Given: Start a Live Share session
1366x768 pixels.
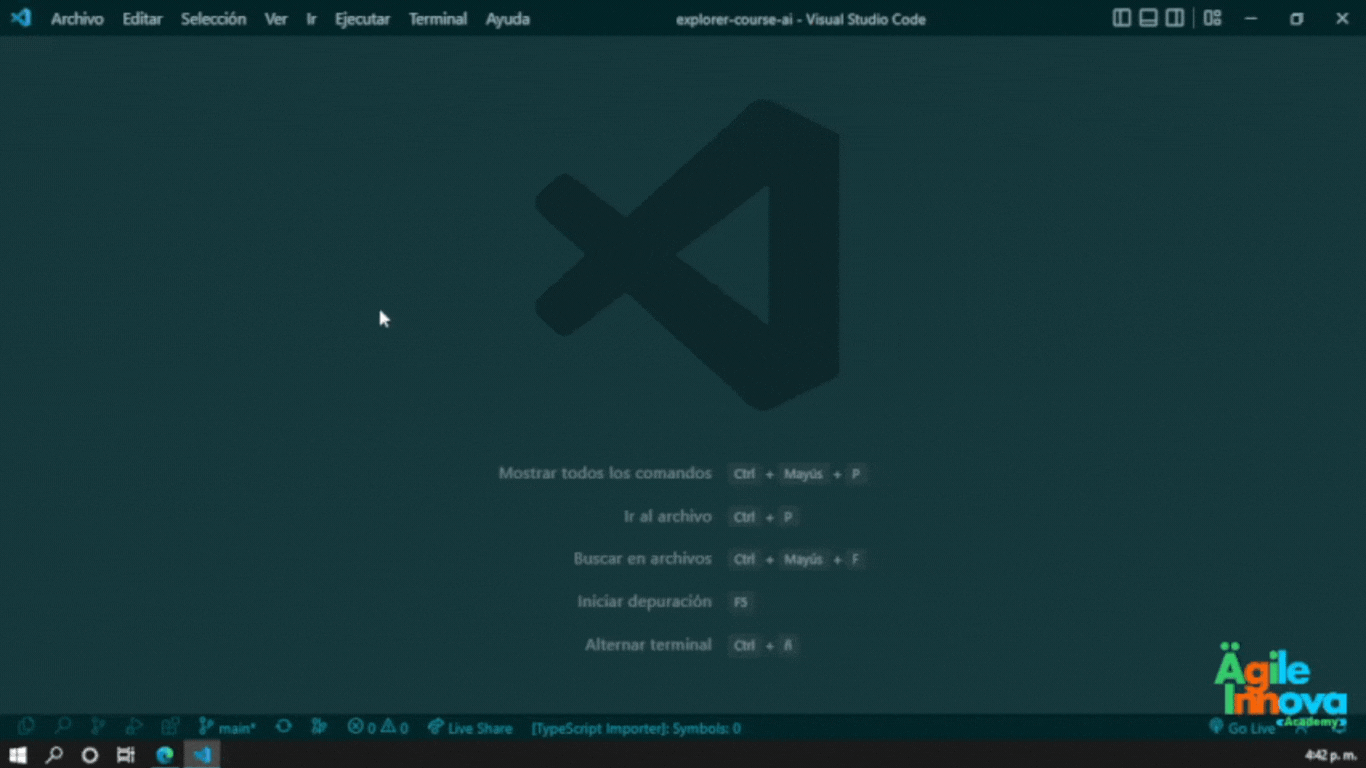Looking at the screenshot, I should (470, 728).
